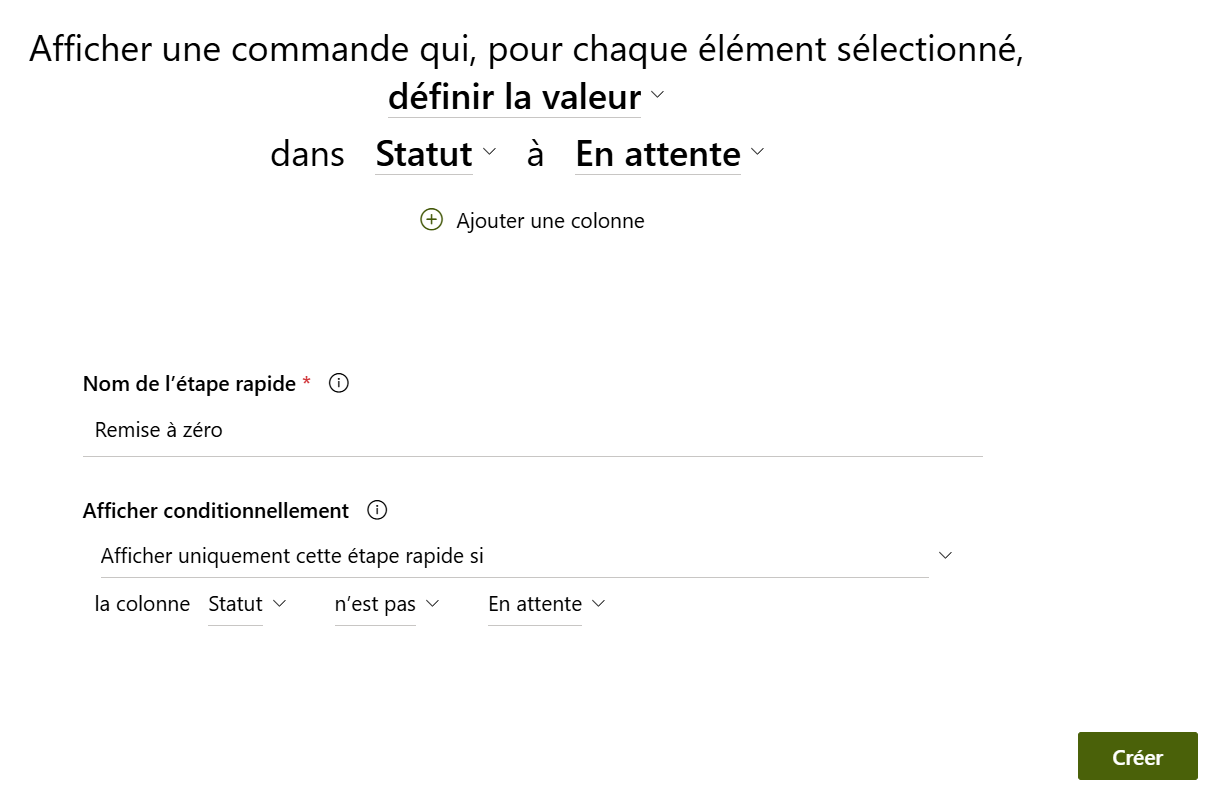
Task: Open the bold 'En attente' value selector
Action: [x=657, y=154]
